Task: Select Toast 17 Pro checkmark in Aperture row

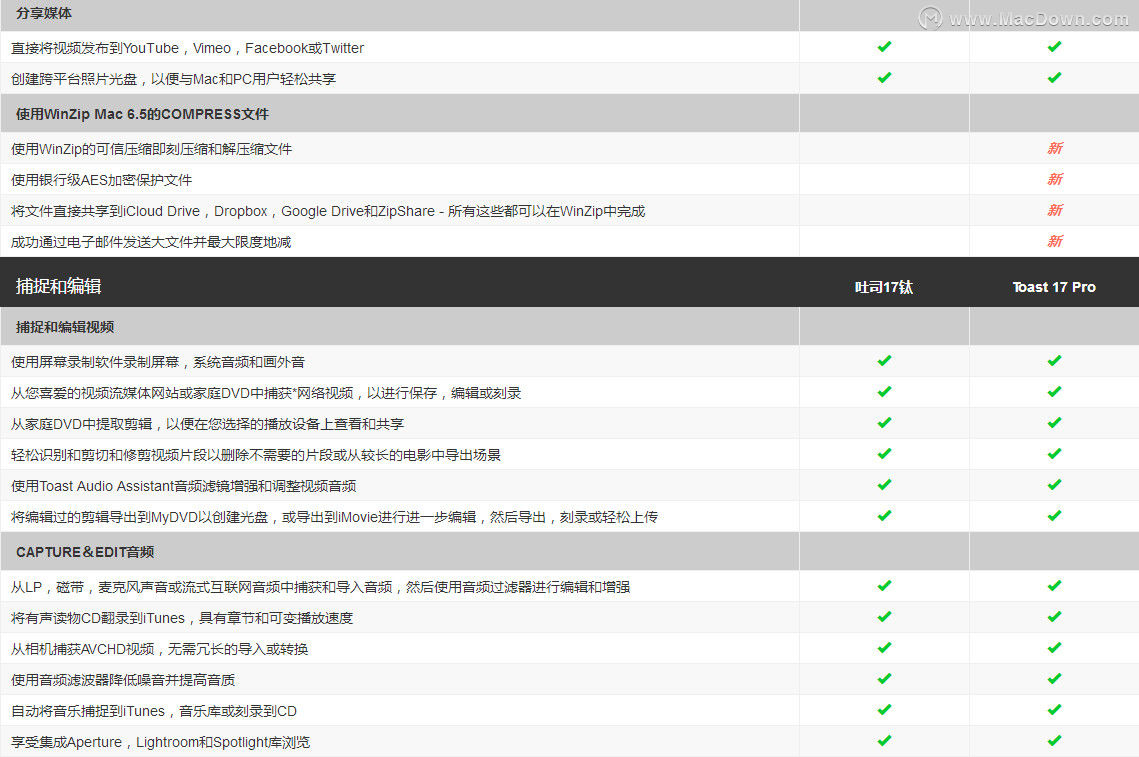Action: [x=1055, y=741]
